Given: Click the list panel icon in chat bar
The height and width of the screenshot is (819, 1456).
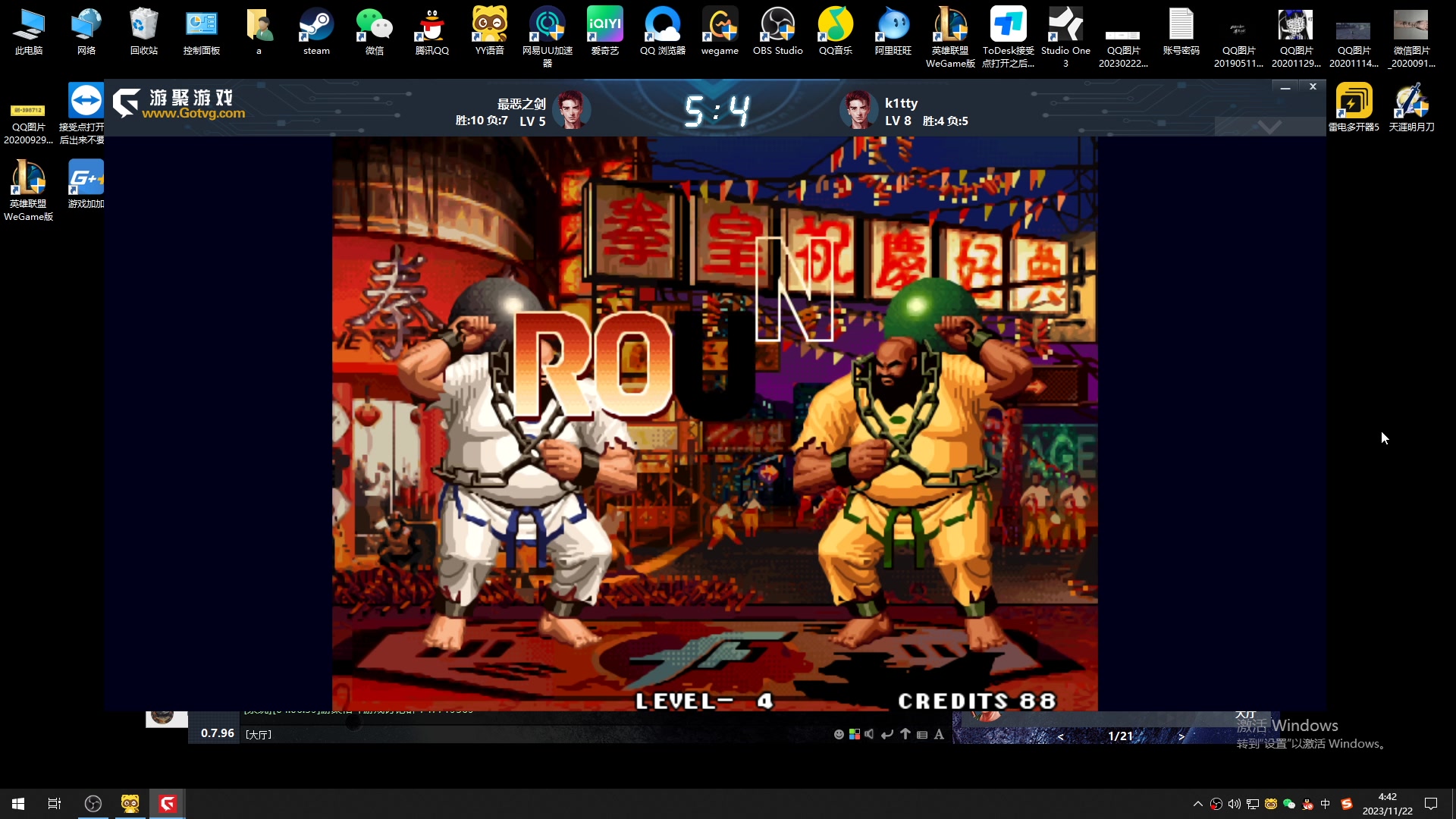Looking at the screenshot, I should coord(922,734).
